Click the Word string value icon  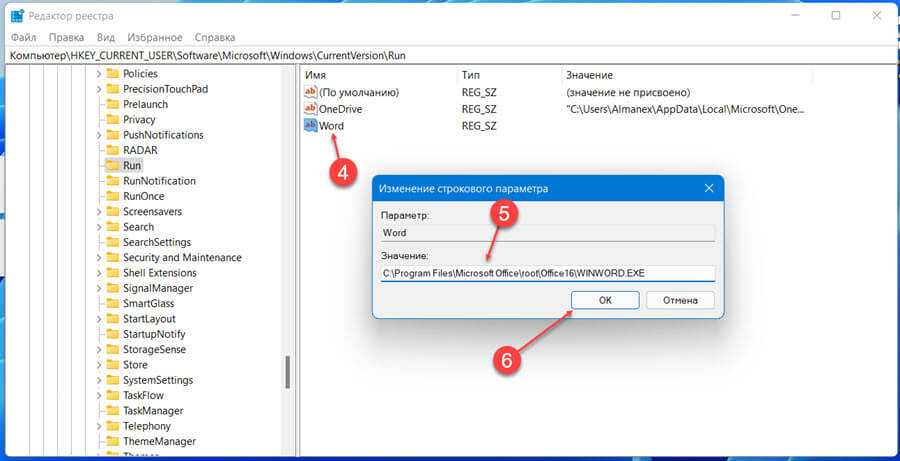pyautogui.click(x=311, y=125)
